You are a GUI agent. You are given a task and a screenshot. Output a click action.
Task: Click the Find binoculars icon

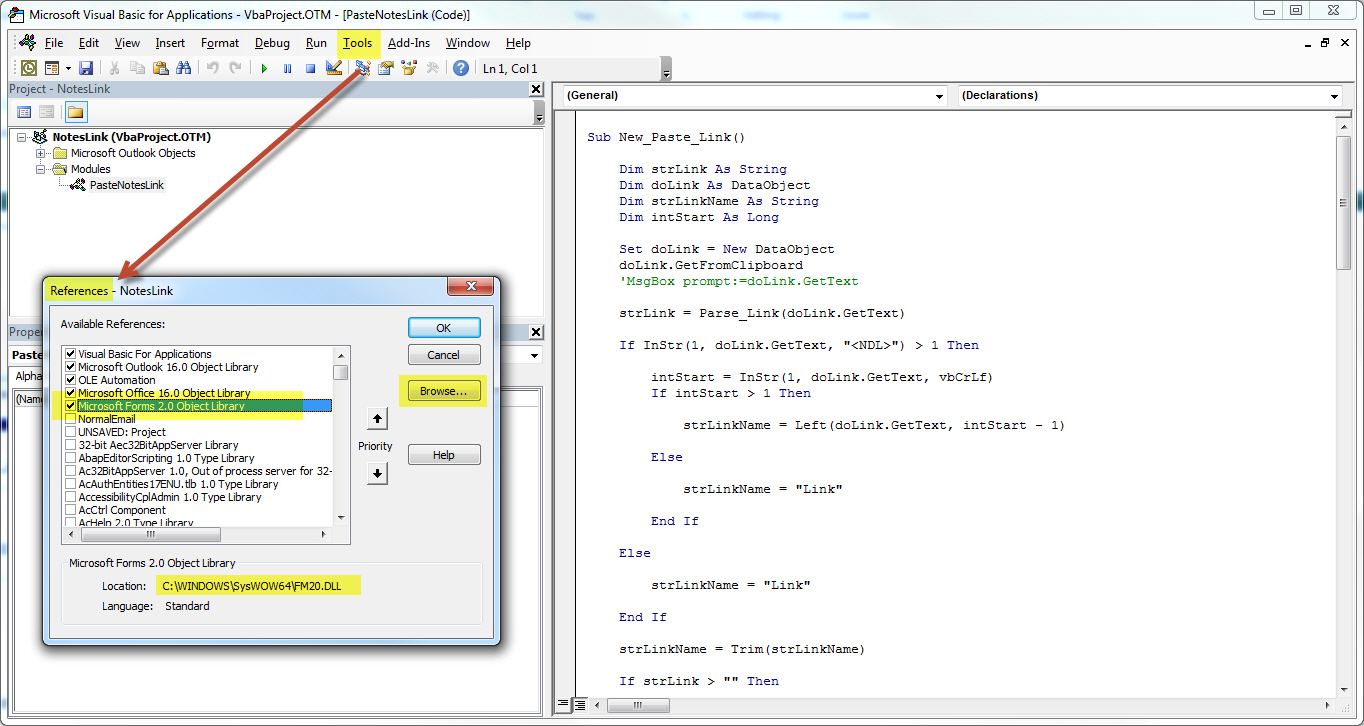click(x=183, y=68)
